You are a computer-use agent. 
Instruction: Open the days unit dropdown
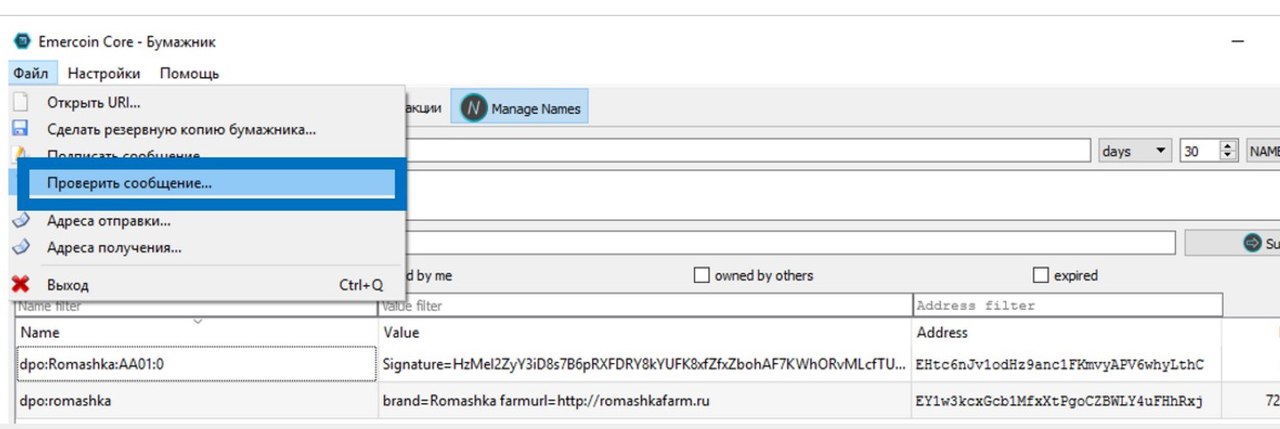pyautogui.click(x=1135, y=151)
